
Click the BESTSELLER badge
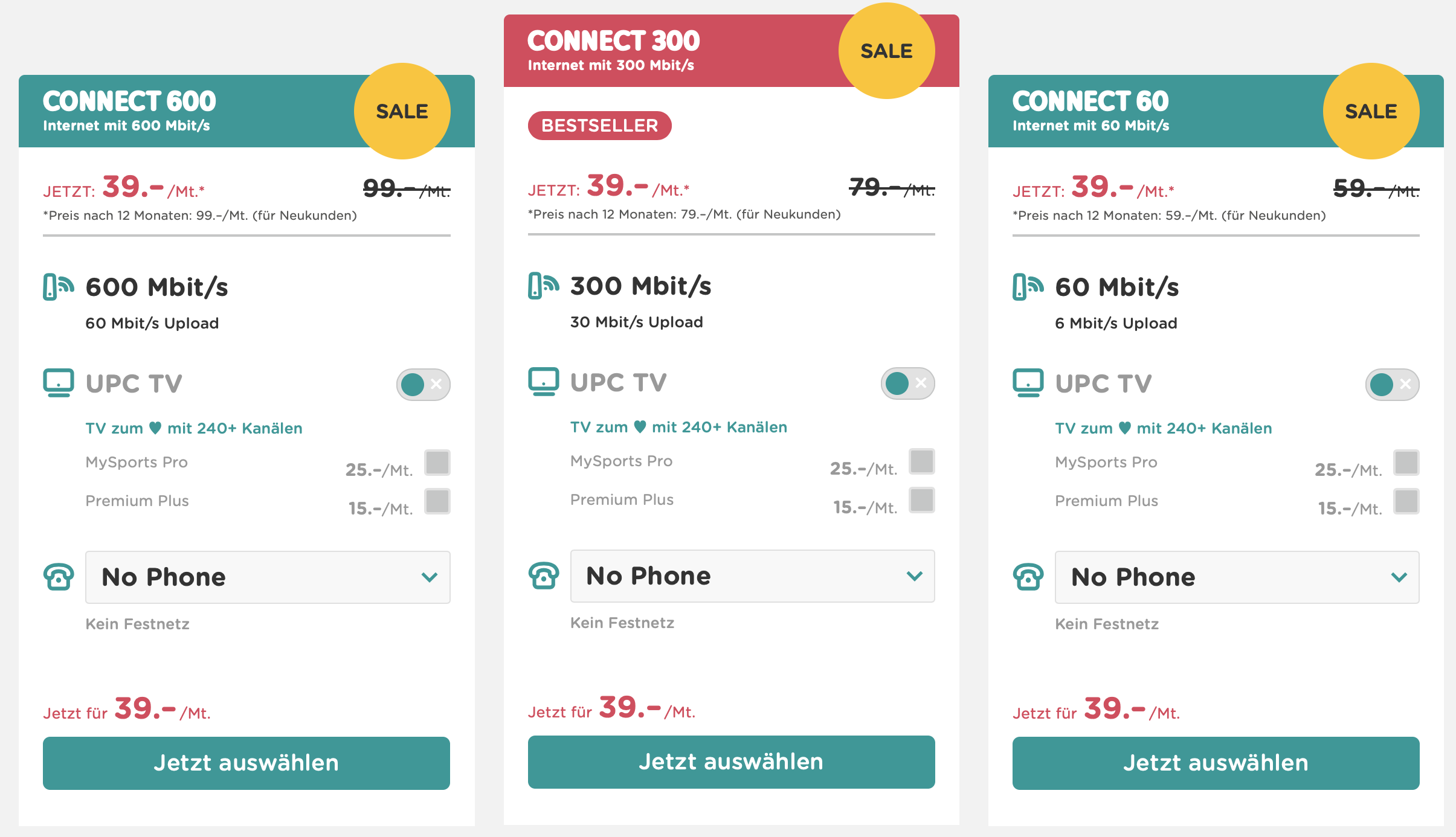tap(599, 126)
